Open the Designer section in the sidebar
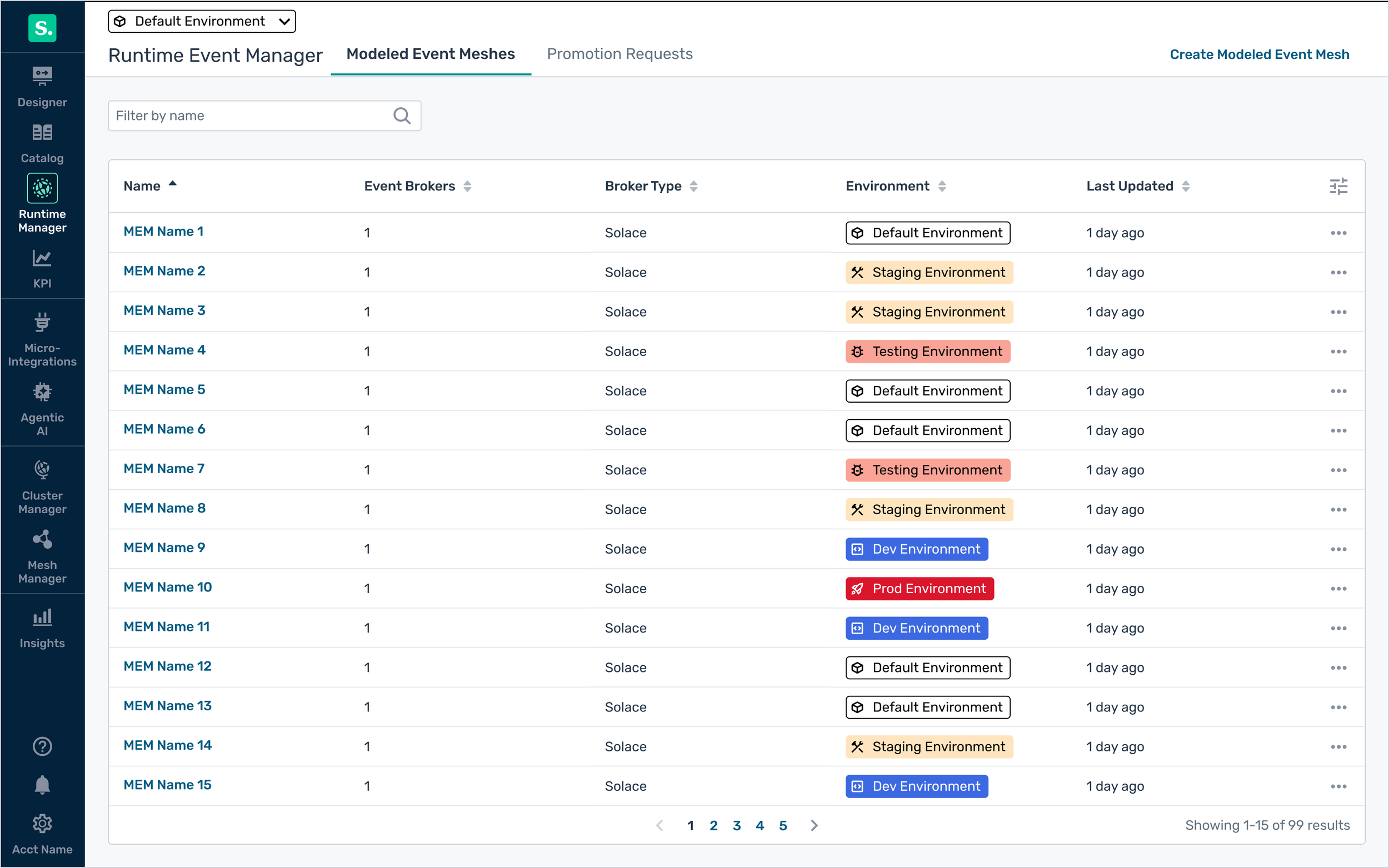Screen dimensions: 1389x868 point(42,86)
